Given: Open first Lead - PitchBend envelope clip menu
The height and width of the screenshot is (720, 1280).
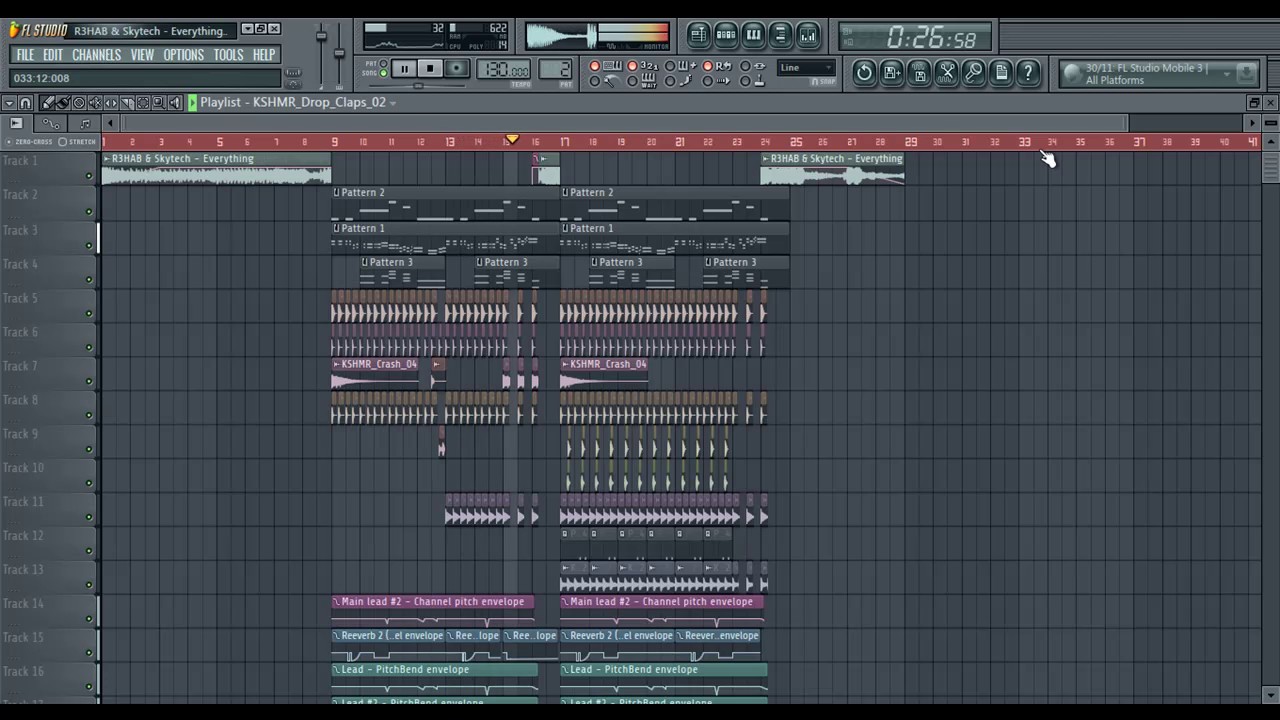Looking at the screenshot, I should click(337, 670).
